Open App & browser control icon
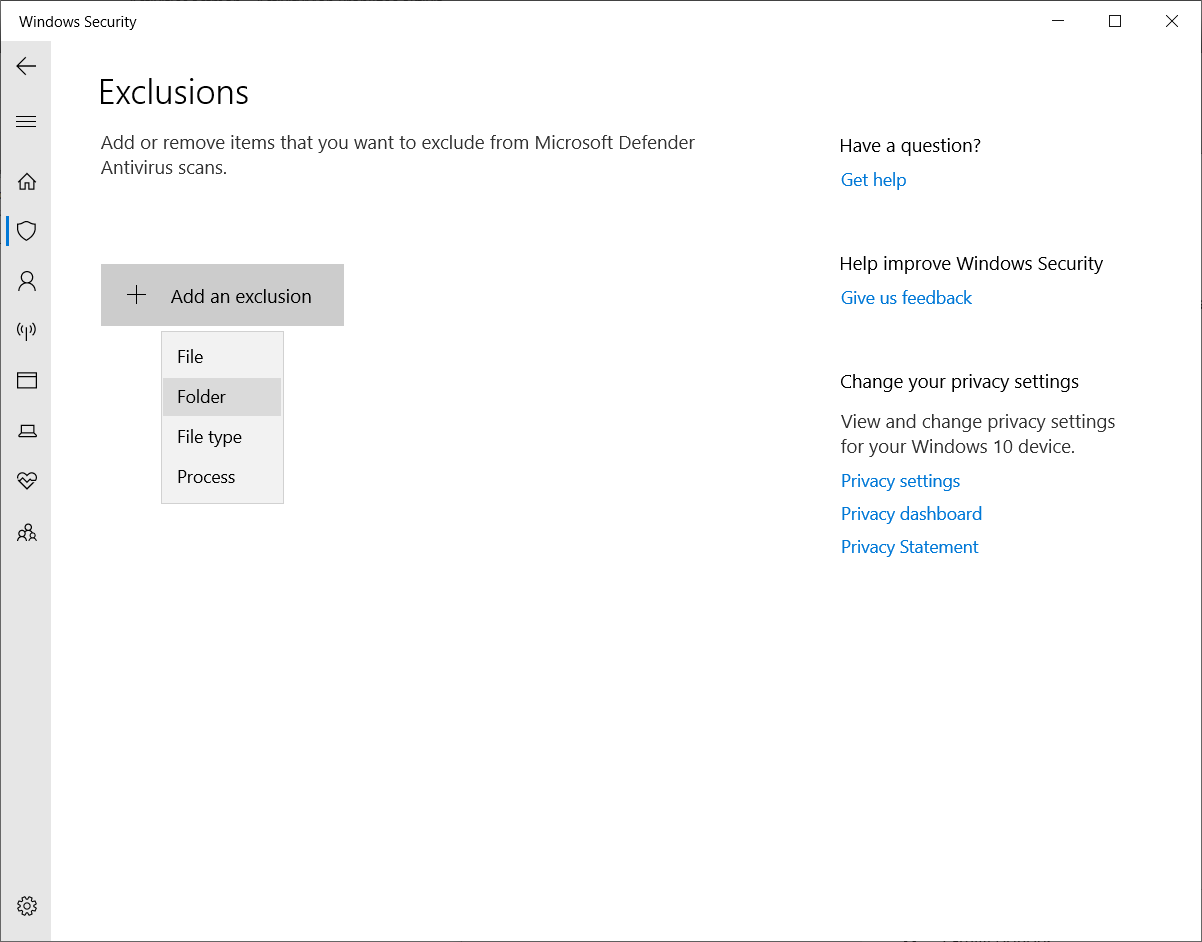The image size is (1202, 942). click(27, 380)
